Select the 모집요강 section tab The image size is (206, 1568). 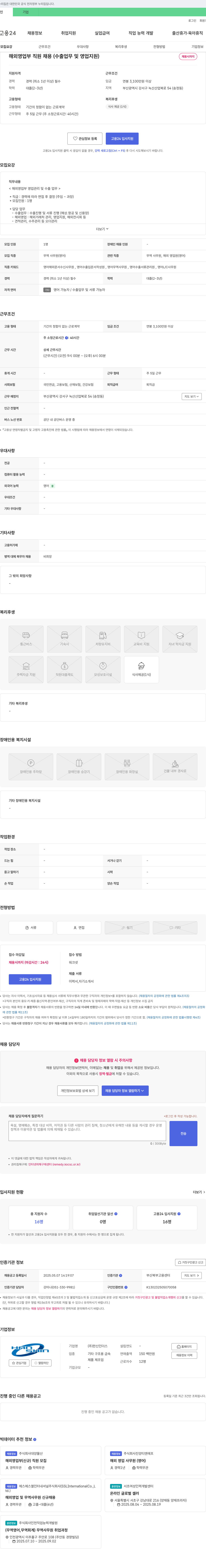(6, 47)
